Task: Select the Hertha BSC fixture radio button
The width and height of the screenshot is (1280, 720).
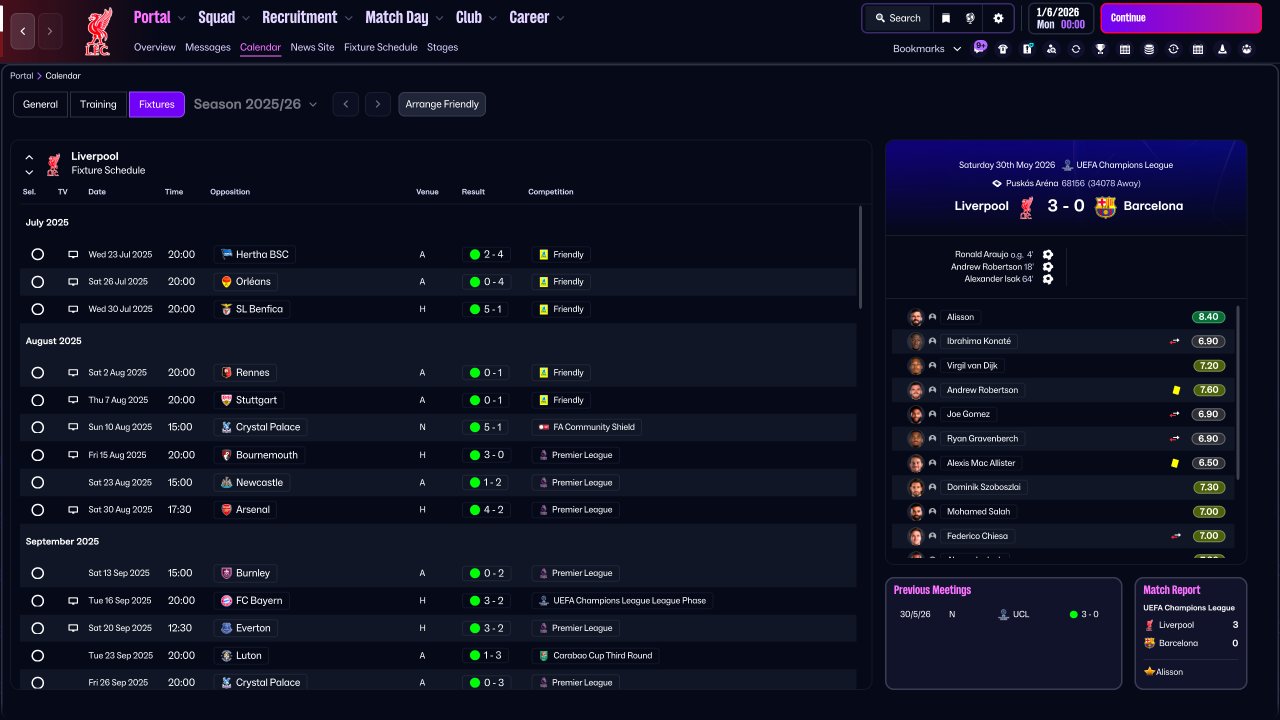Action: [38, 254]
